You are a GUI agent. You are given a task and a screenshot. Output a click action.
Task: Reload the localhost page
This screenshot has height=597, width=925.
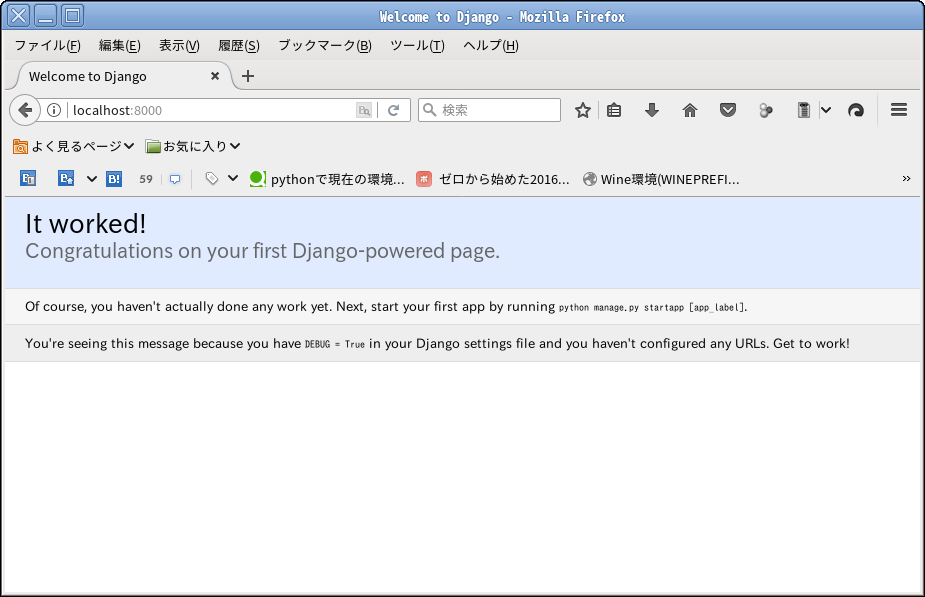[x=393, y=110]
